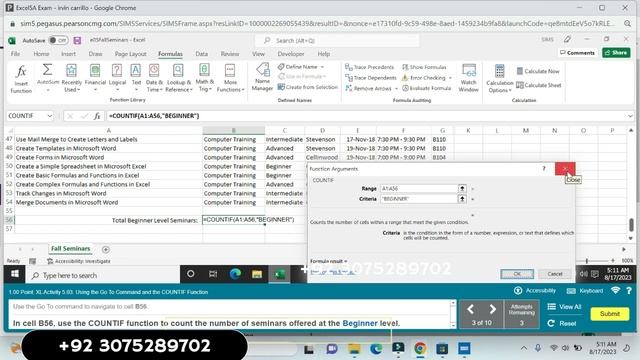Click Evaluate Formula
640x360 pixels.
click(x=427, y=88)
